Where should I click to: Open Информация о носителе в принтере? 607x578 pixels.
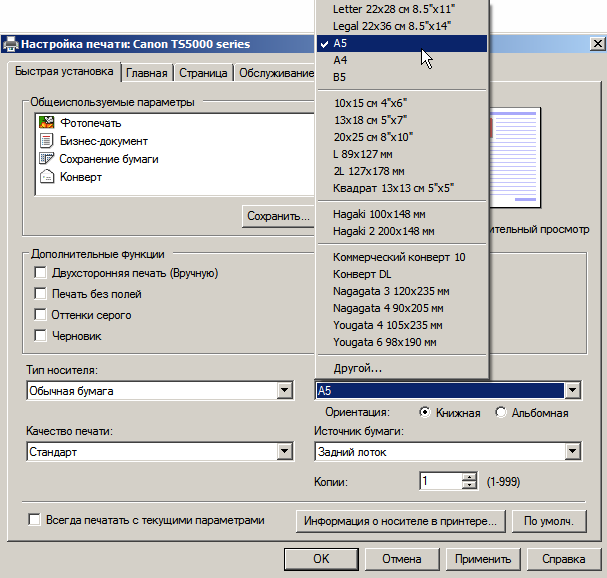[401, 521]
